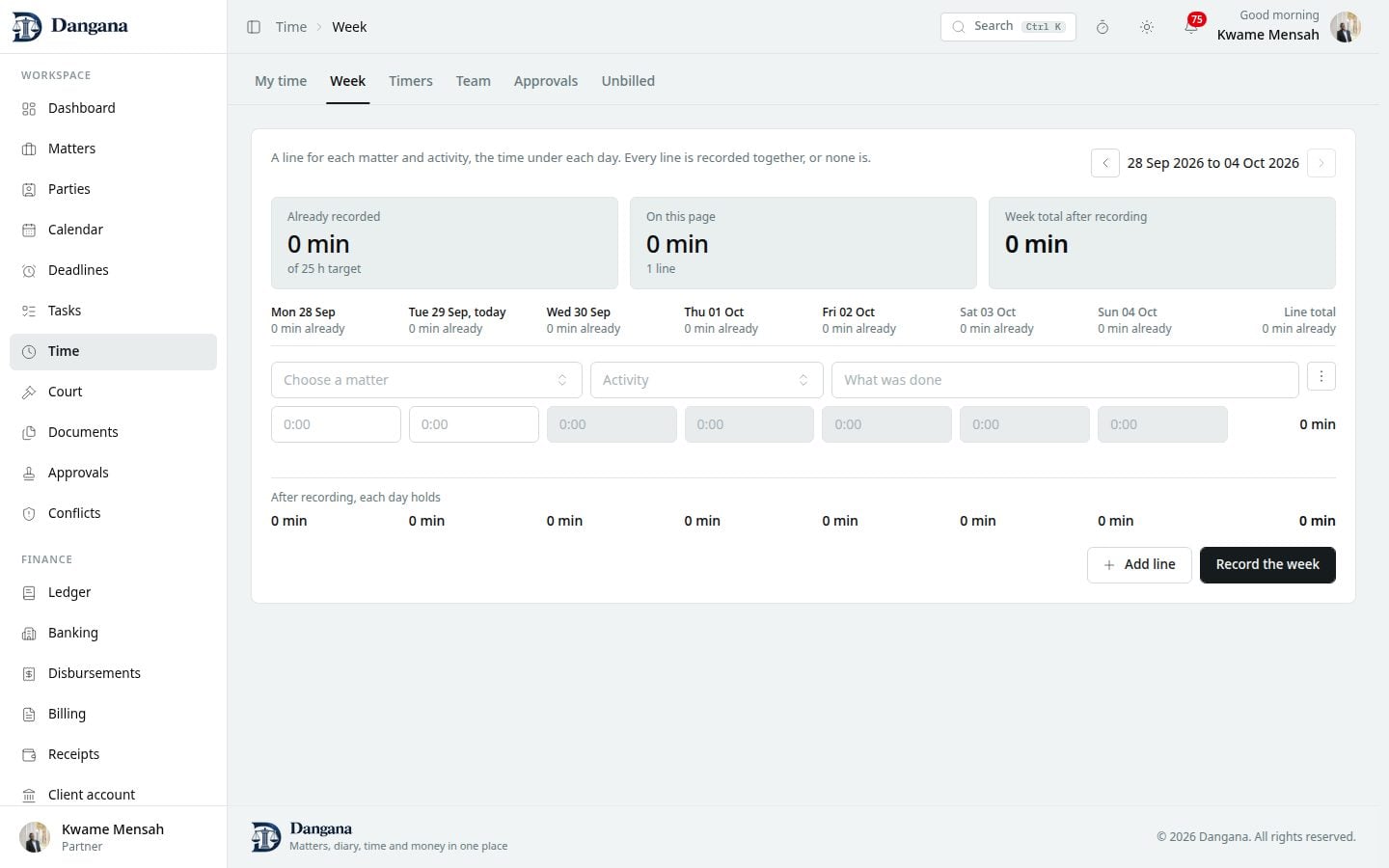Open Disbursements in the sidebar

(x=113, y=673)
